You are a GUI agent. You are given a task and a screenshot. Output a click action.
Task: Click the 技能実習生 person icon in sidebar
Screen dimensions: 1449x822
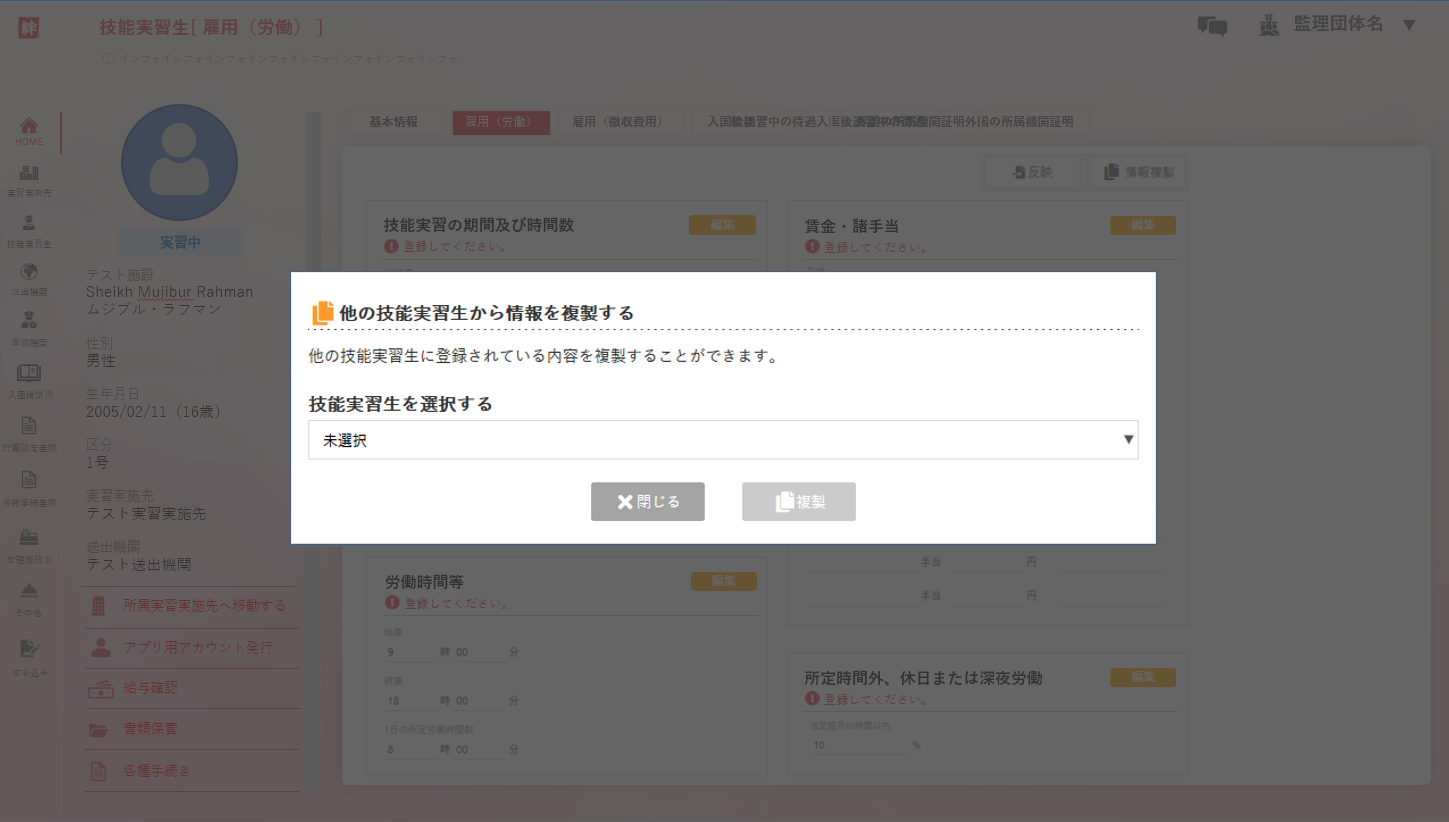coord(29,225)
